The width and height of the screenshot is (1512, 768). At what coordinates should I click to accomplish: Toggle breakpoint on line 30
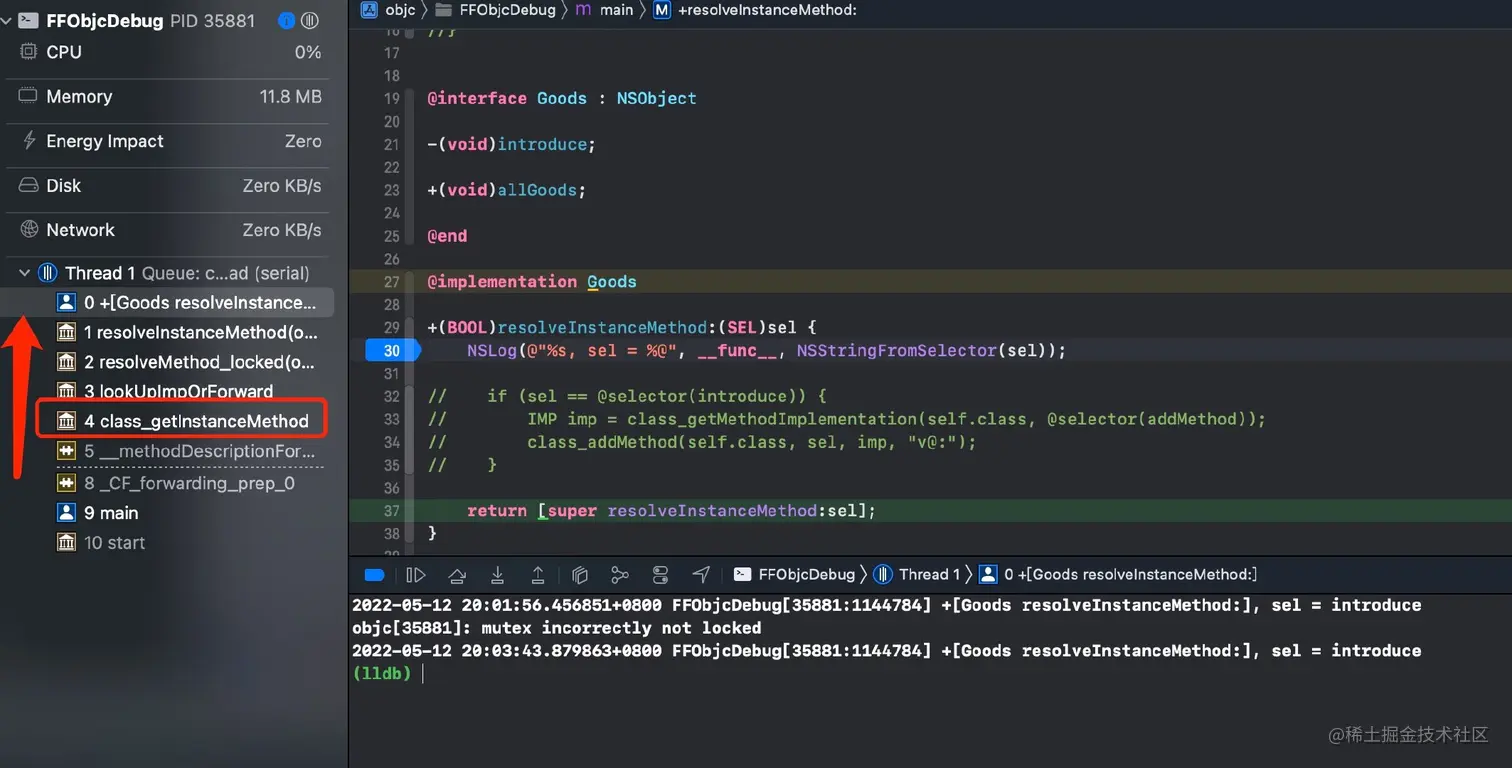pos(392,351)
